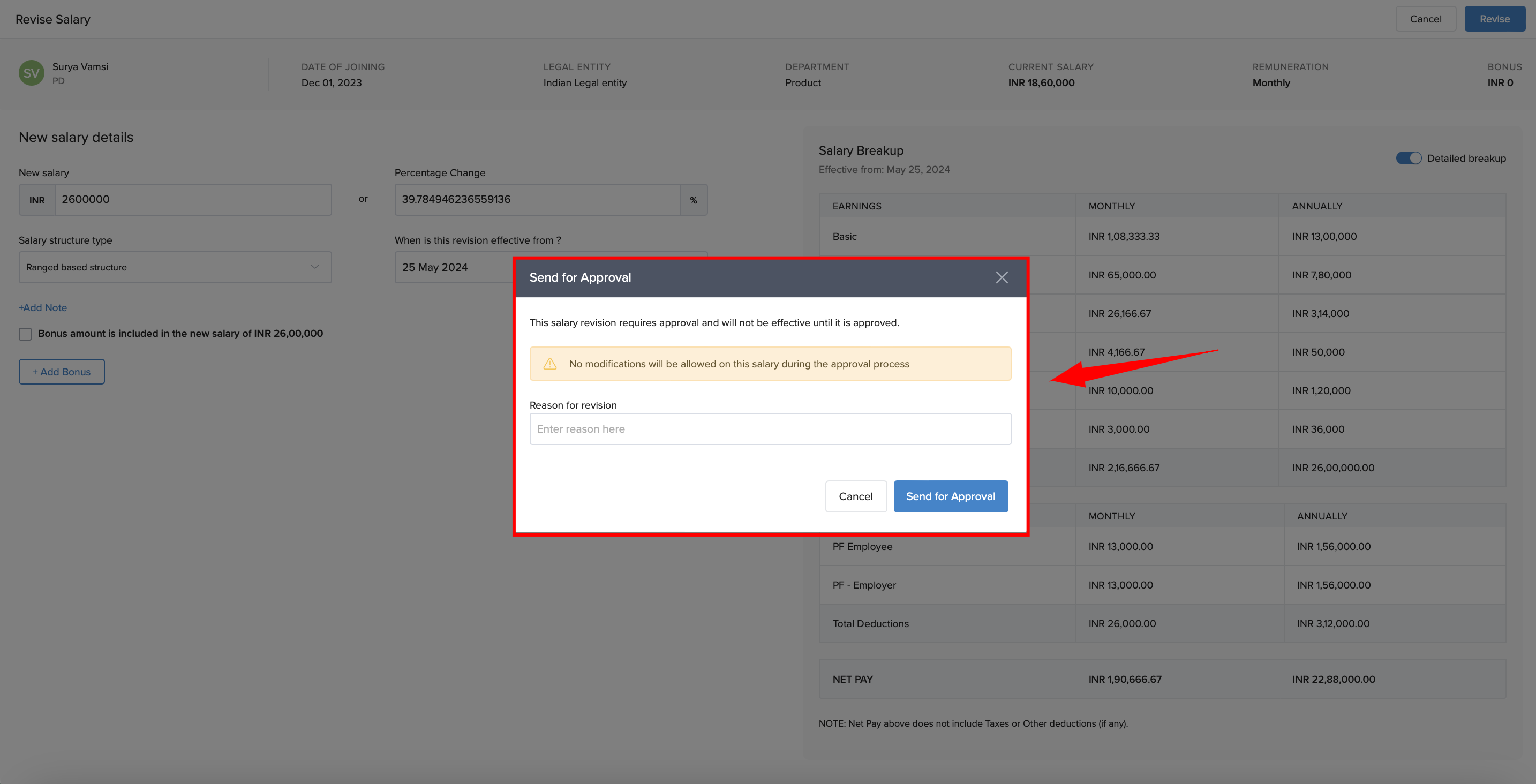Open the effective from date picker

pyautogui.click(x=453, y=267)
